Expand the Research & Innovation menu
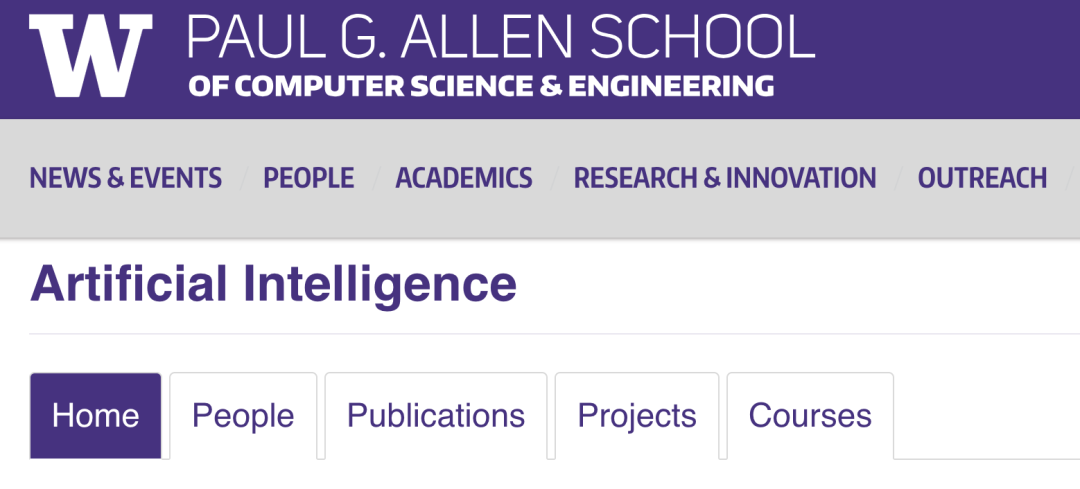The height and width of the screenshot is (489, 1080). tap(725, 178)
